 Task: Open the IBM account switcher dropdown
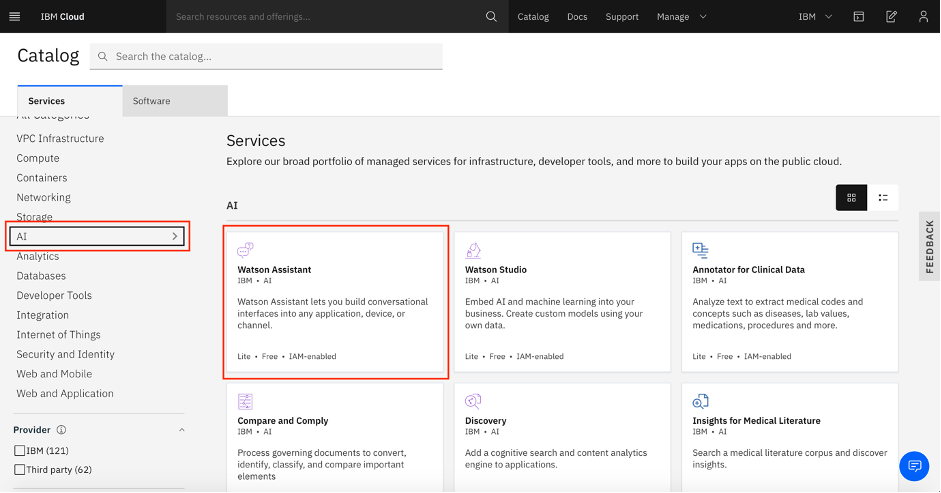point(815,16)
